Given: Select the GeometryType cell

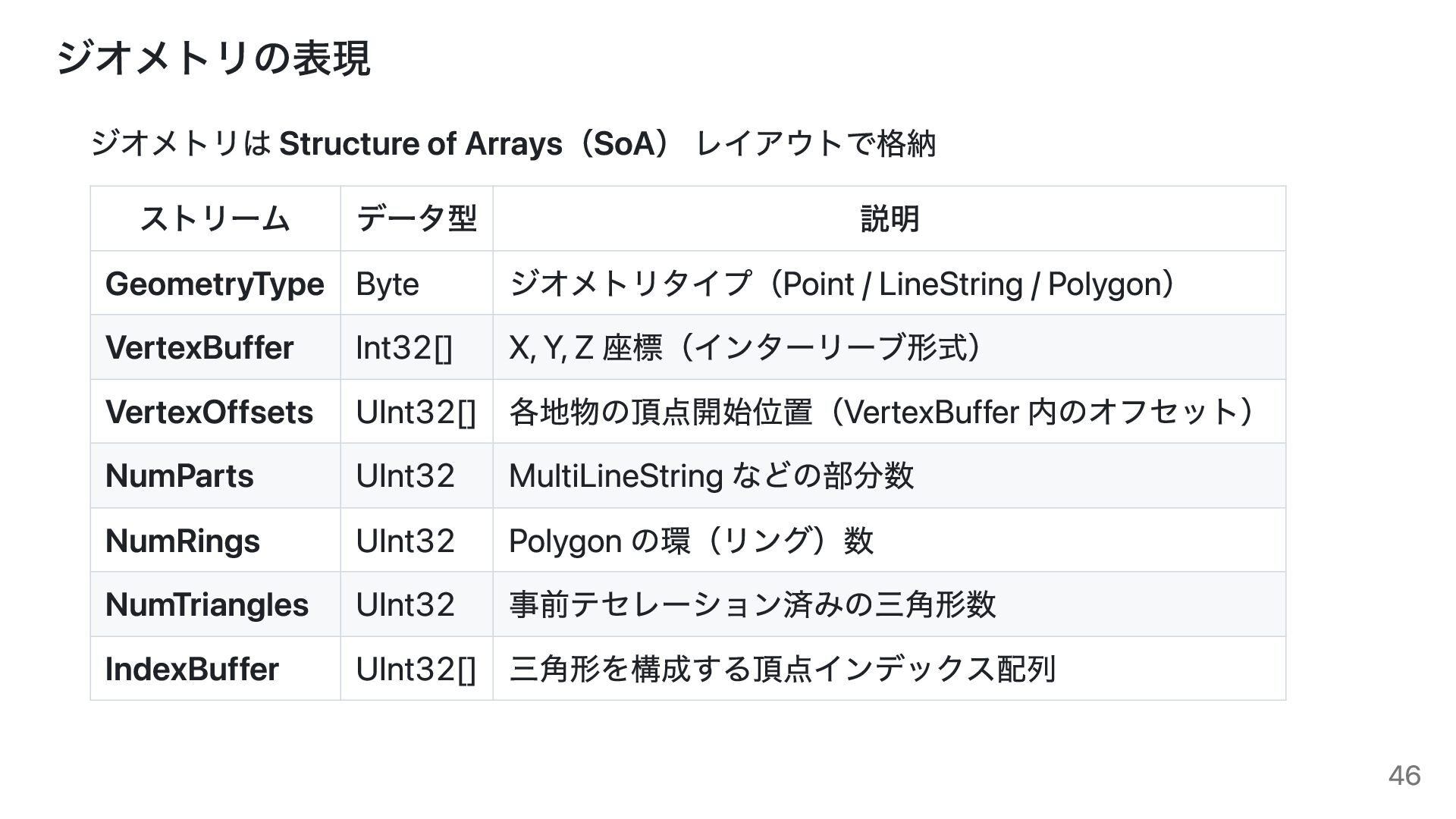Looking at the screenshot, I should pos(215,284).
